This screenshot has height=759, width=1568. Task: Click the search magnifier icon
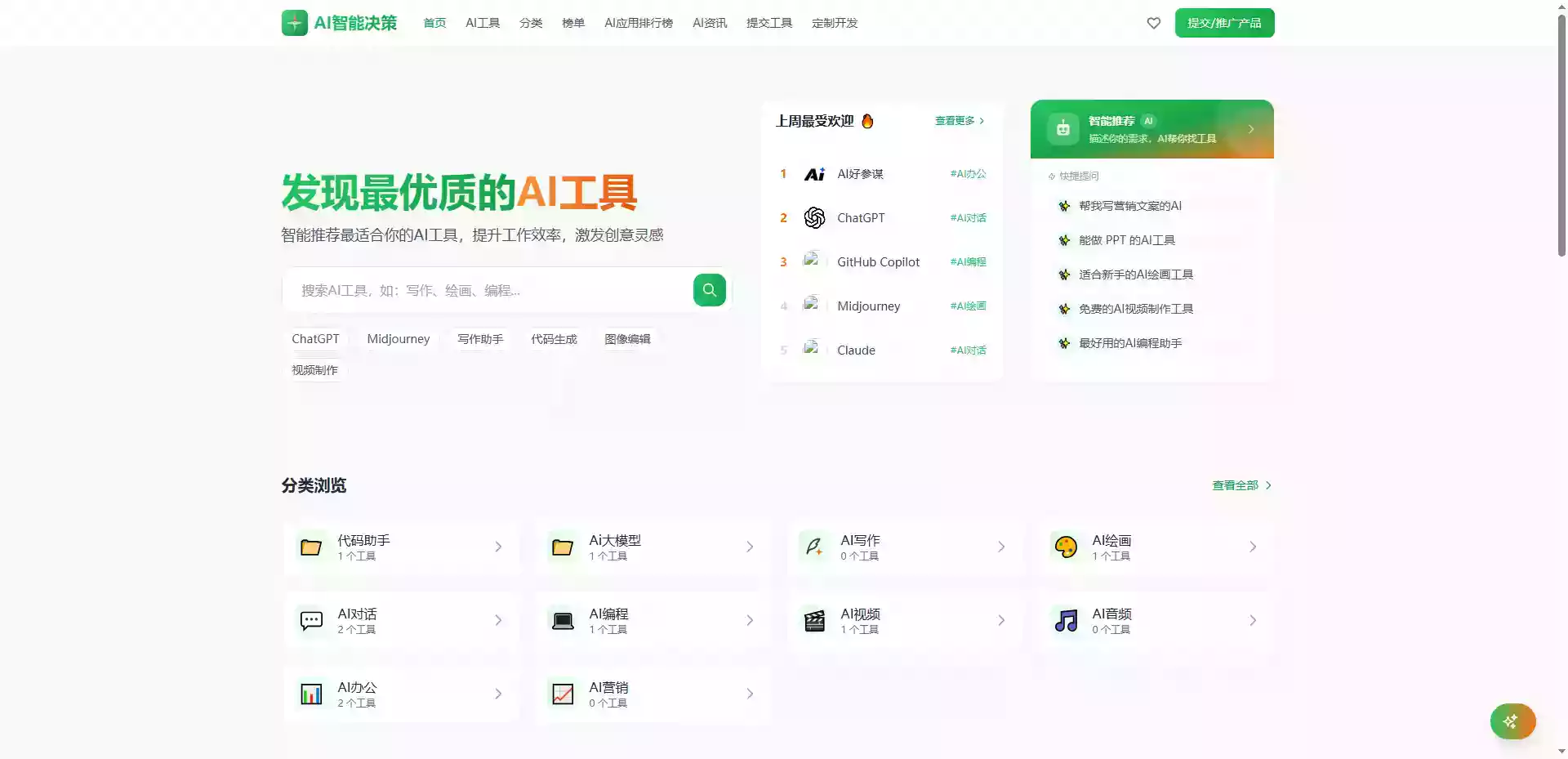click(x=709, y=290)
